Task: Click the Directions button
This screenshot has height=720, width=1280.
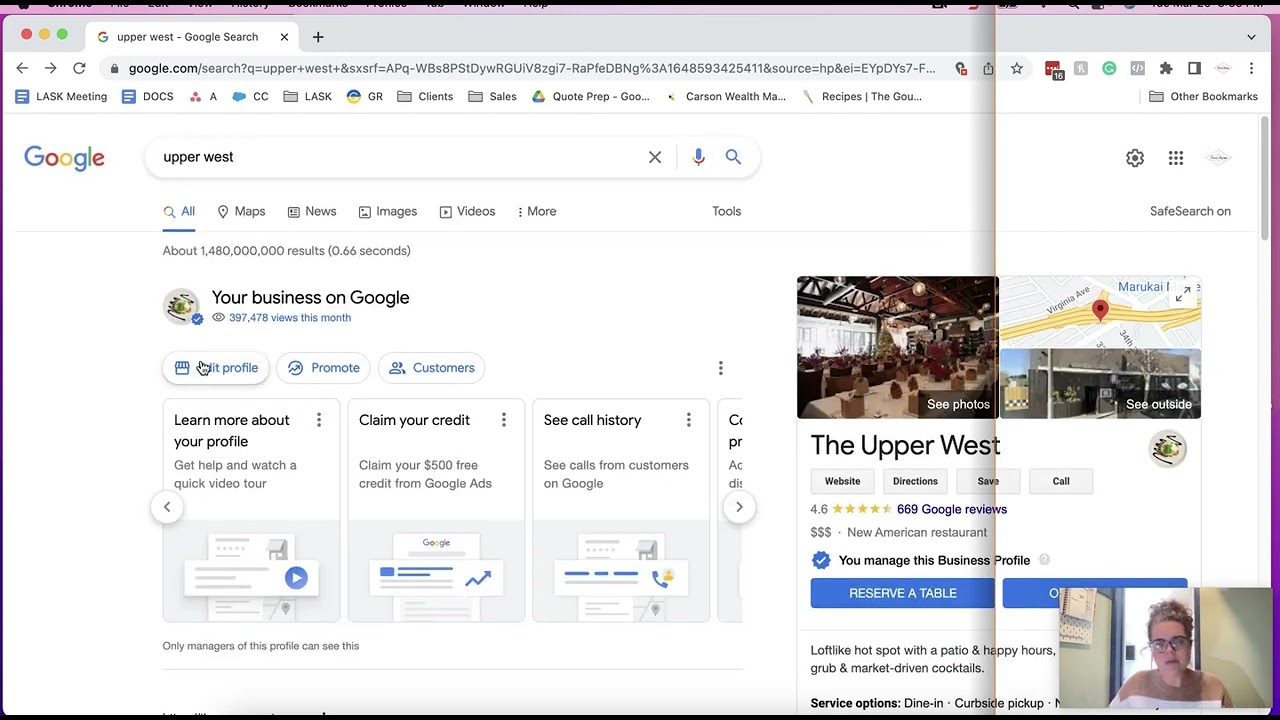Action: coord(915,481)
